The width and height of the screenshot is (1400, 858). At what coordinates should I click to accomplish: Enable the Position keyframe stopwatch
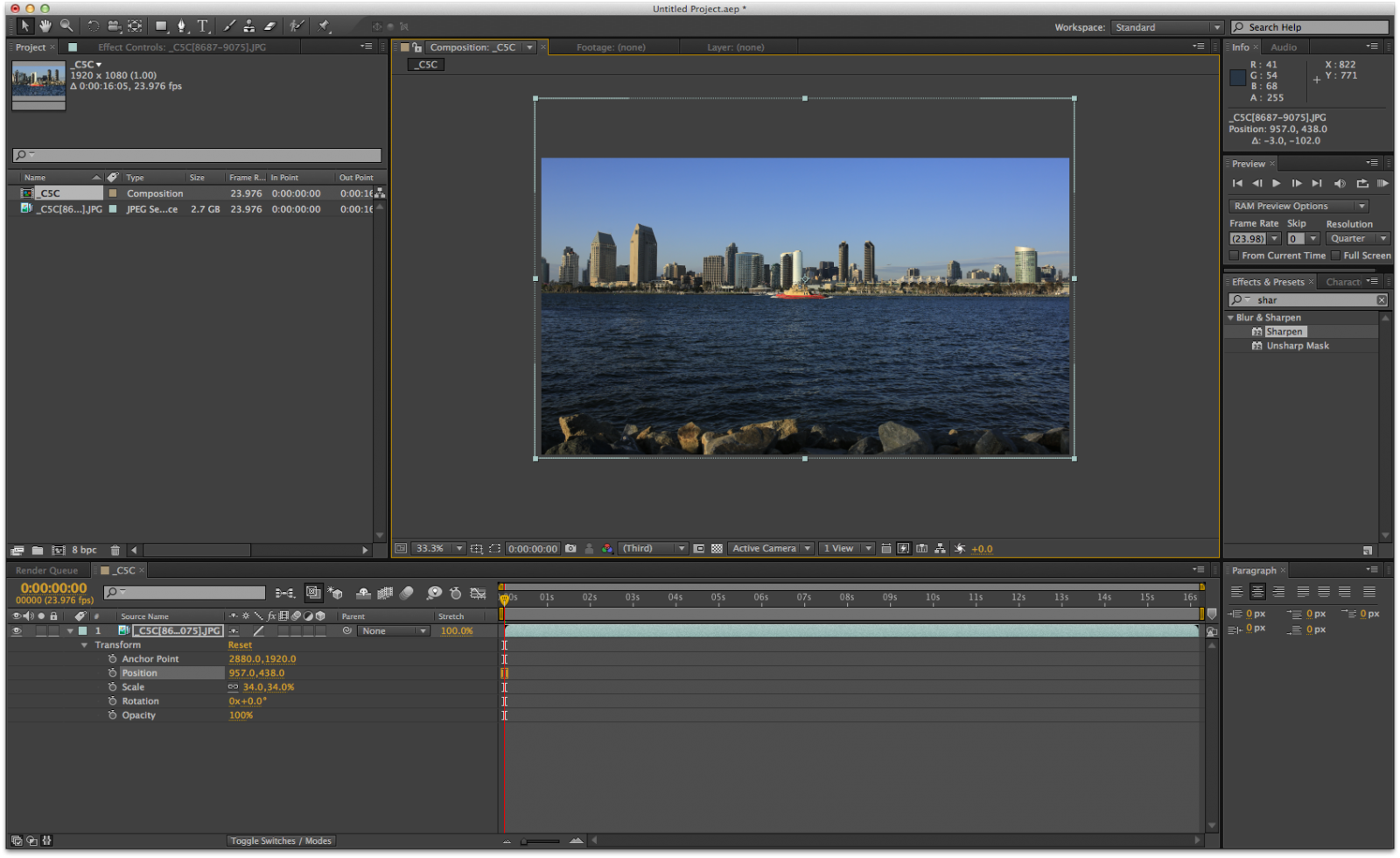point(112,672)
